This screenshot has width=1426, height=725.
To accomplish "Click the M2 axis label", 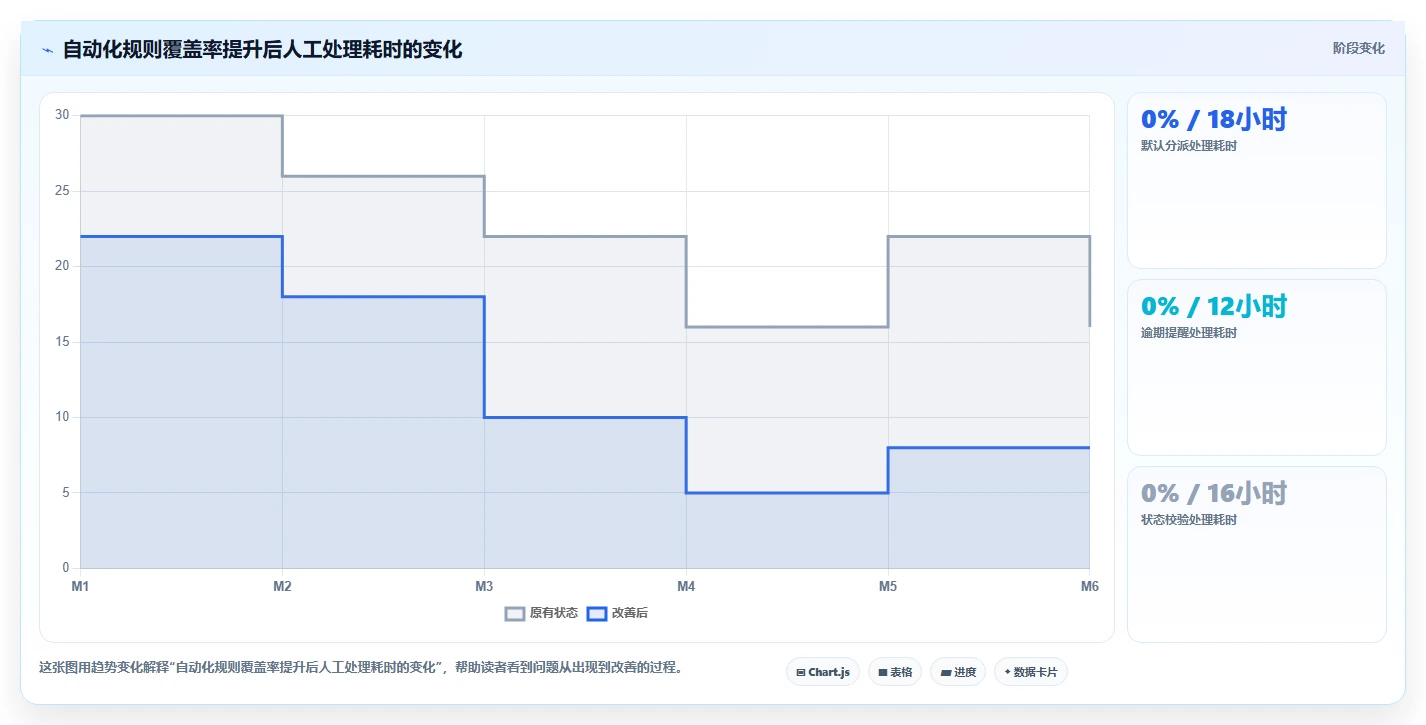I will pos(282,587).
